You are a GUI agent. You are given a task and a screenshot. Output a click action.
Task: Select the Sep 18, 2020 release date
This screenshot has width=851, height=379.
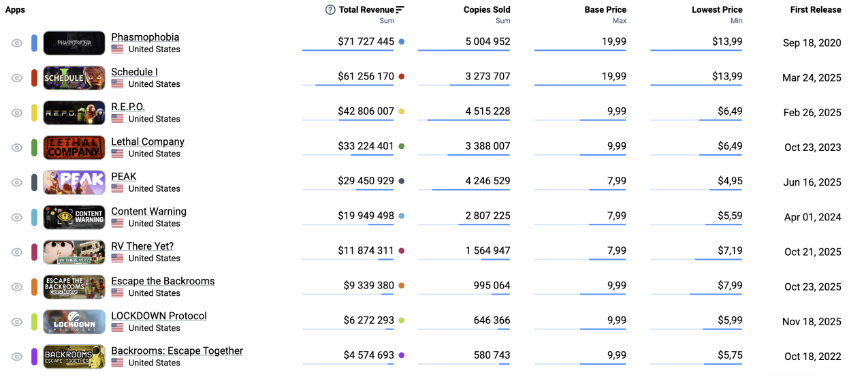click(812, 43)
